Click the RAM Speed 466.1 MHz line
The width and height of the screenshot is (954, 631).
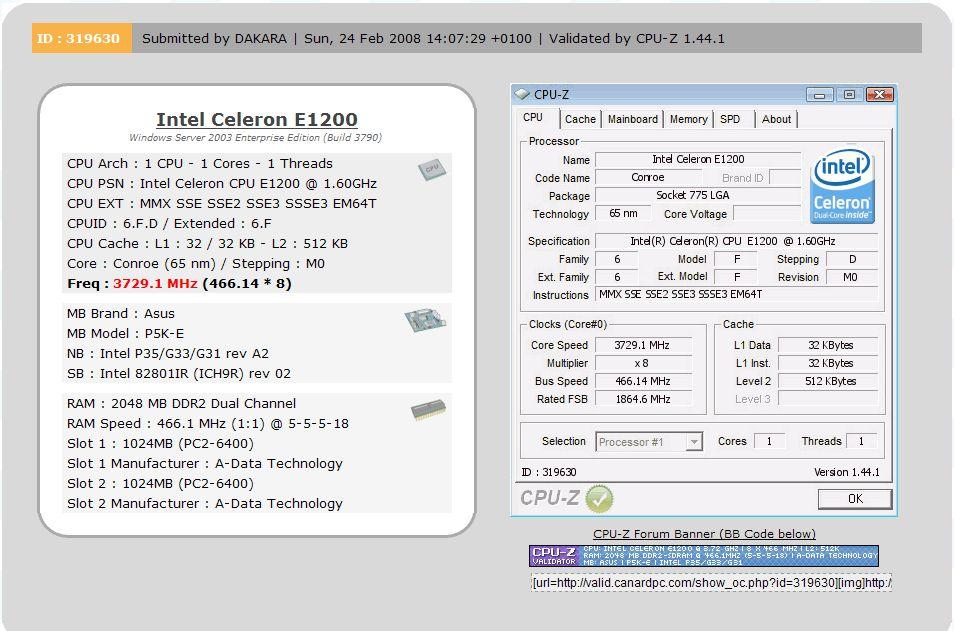(208, 424)
